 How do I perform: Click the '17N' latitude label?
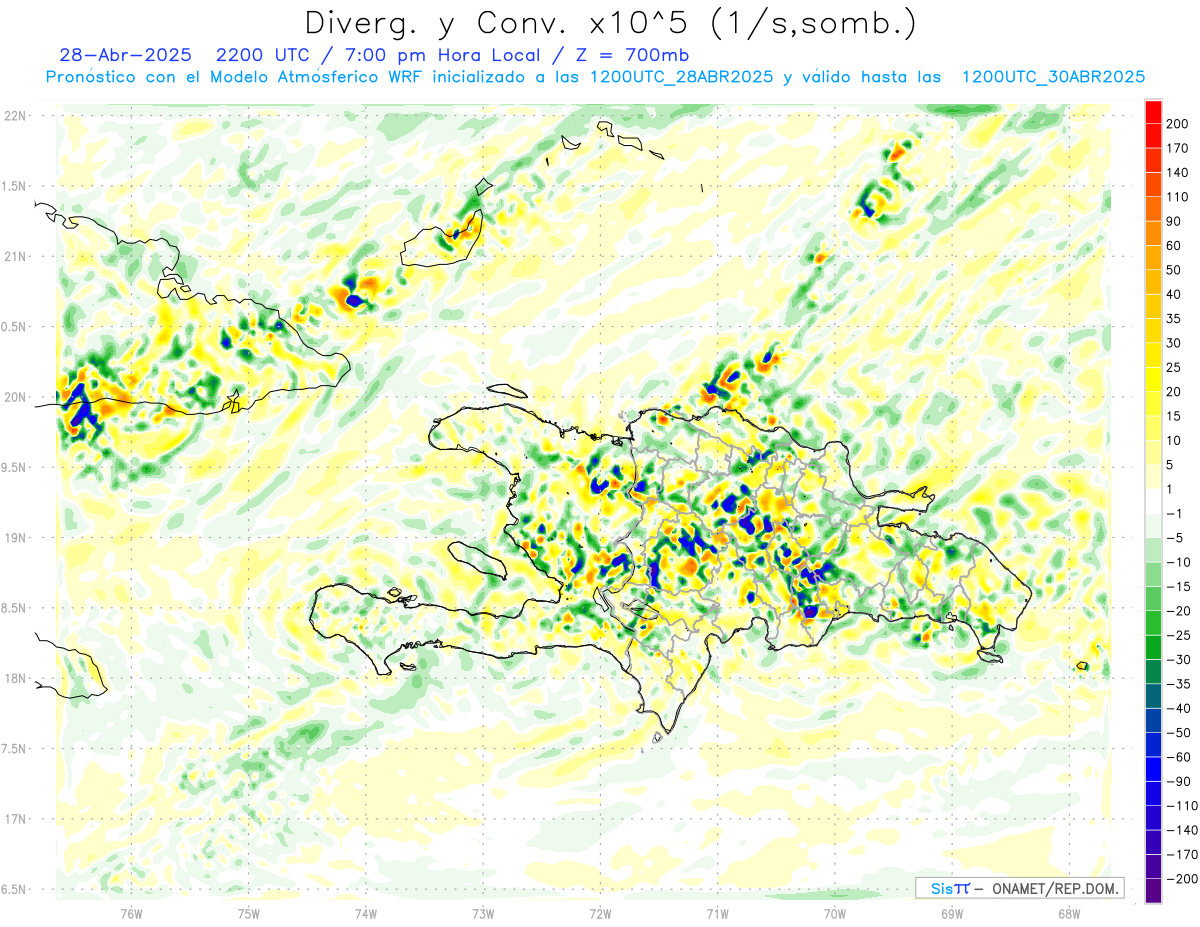click(x=14, y=819)
